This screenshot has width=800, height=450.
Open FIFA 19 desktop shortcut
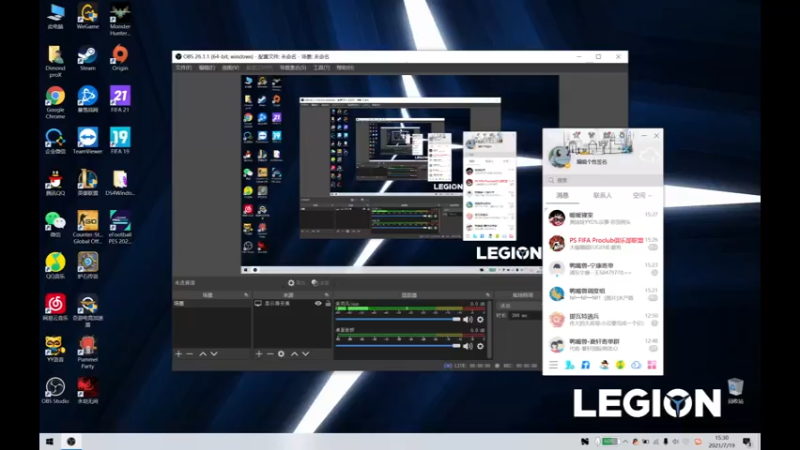point(120,141)
